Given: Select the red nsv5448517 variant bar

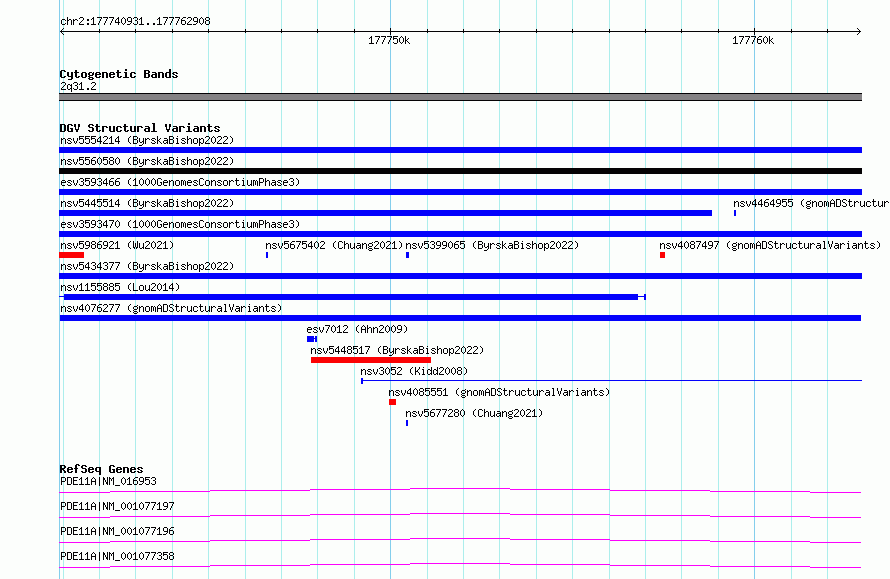Looking at the screenshot, I should pyautogui.click(x=371, y=360).
